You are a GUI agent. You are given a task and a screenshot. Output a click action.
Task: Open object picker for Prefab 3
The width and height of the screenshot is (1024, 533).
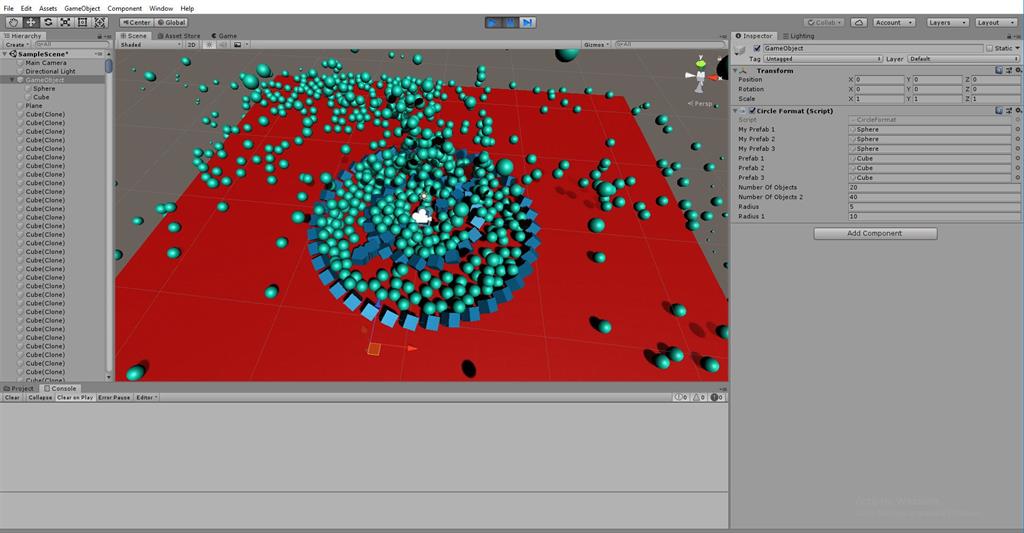click(x=1017, y=178)
